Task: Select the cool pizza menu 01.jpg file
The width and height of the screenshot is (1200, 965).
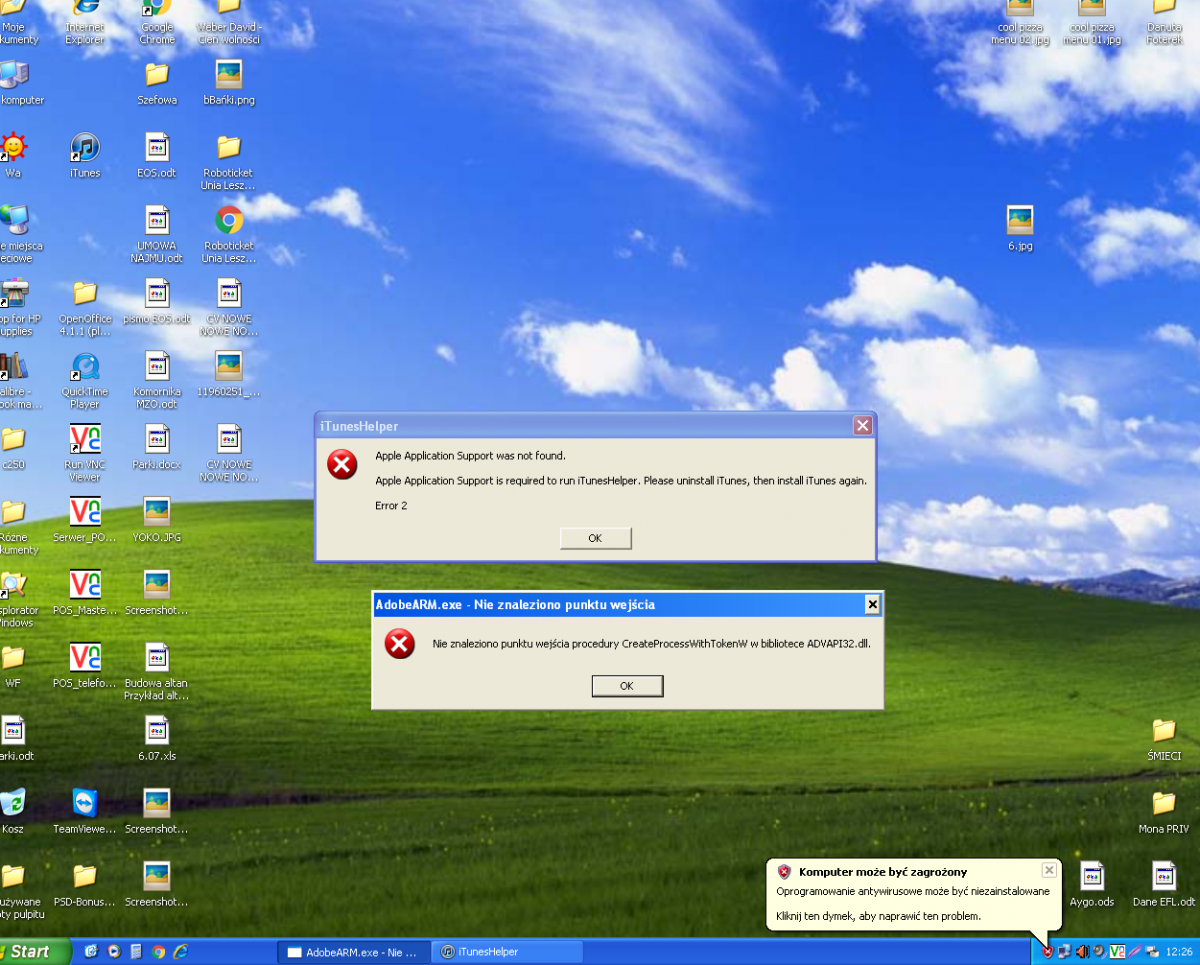Action: (x=1092, y=23)
